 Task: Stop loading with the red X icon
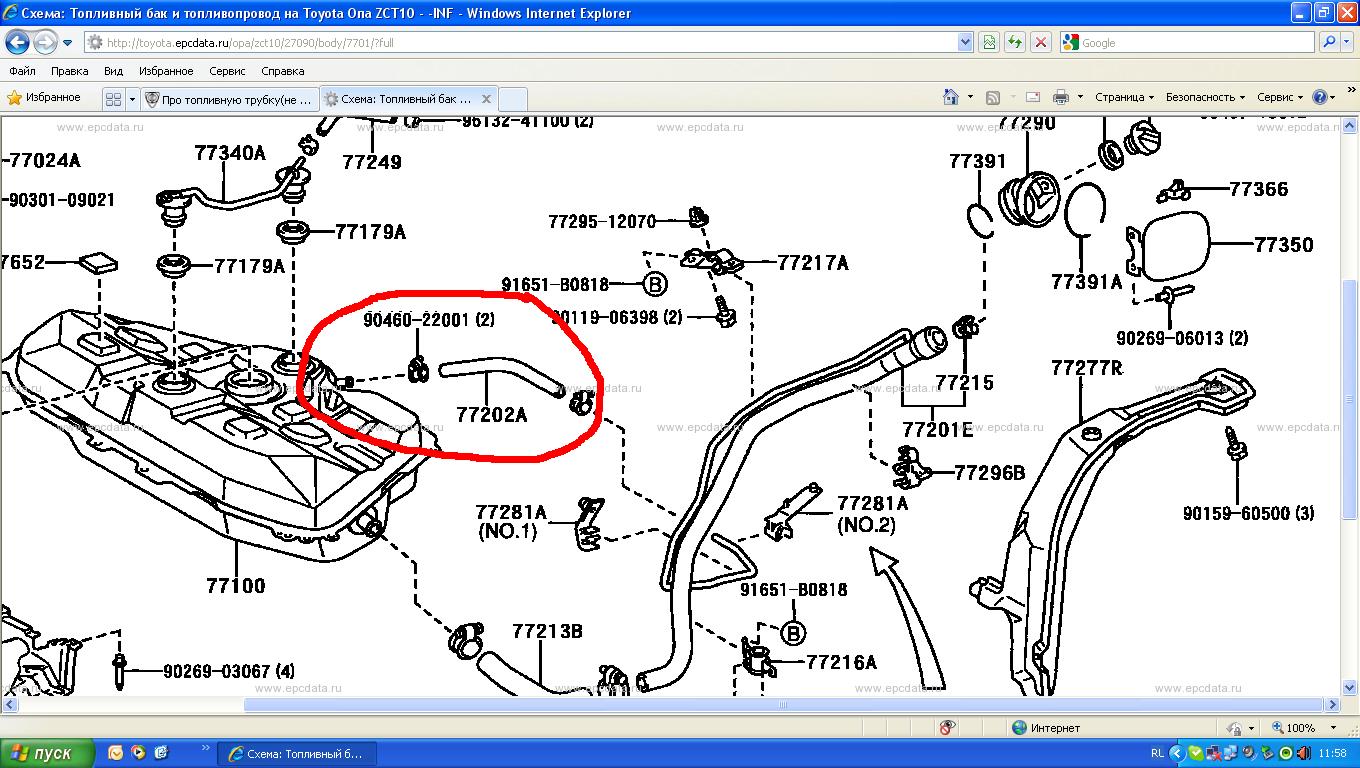[x=1041, y=42]
